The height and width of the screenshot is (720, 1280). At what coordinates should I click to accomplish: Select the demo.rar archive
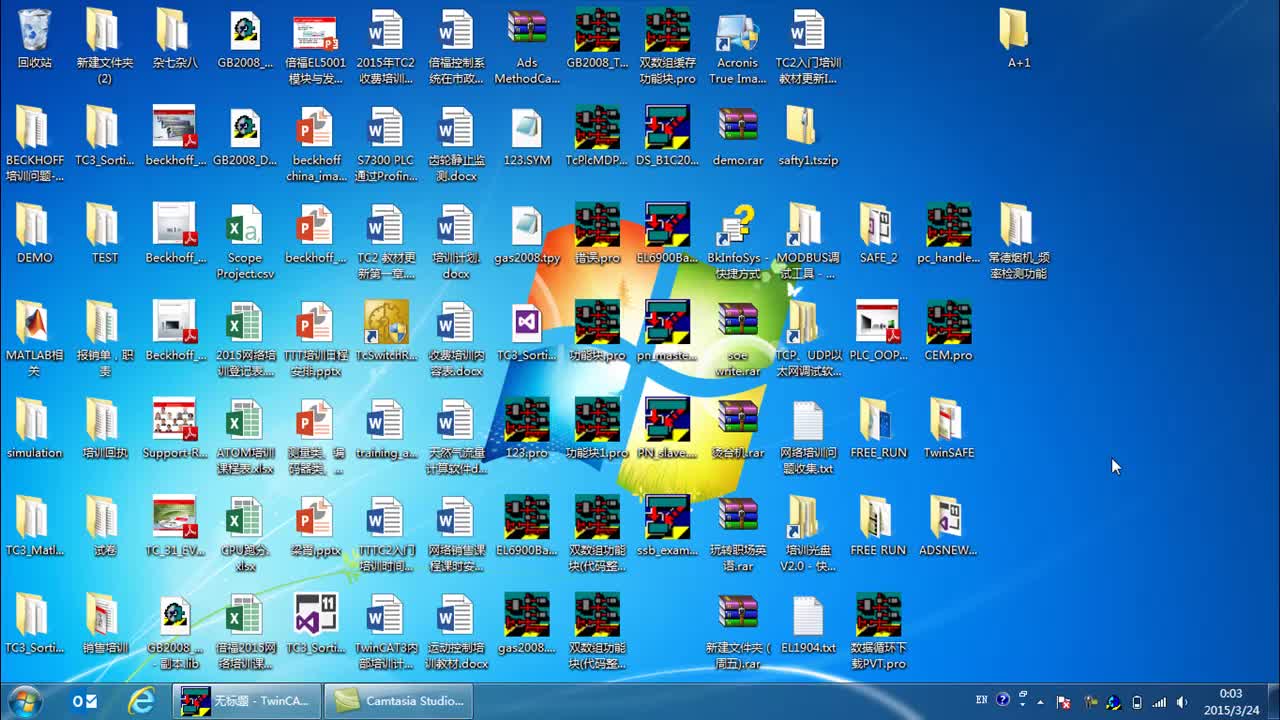[738, 137]
